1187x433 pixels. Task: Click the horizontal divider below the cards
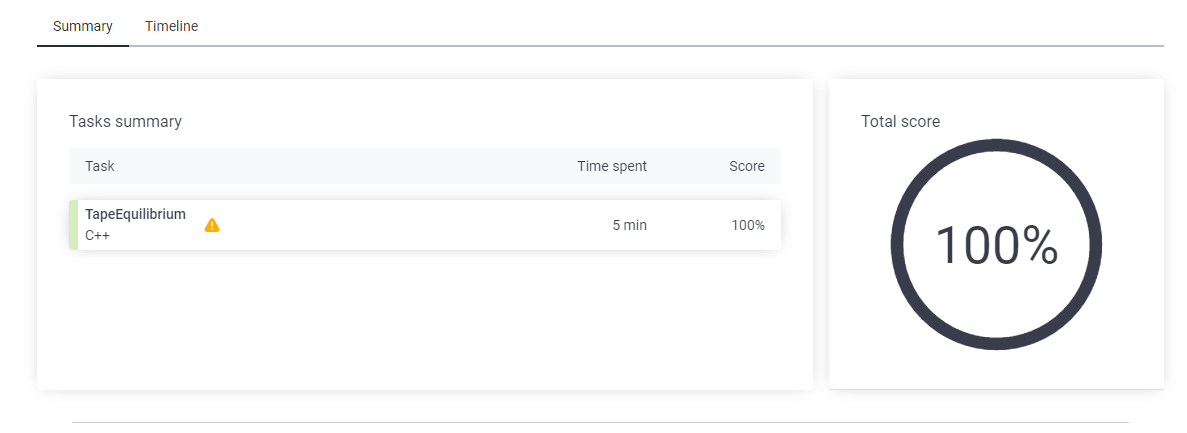coord(600,422)
